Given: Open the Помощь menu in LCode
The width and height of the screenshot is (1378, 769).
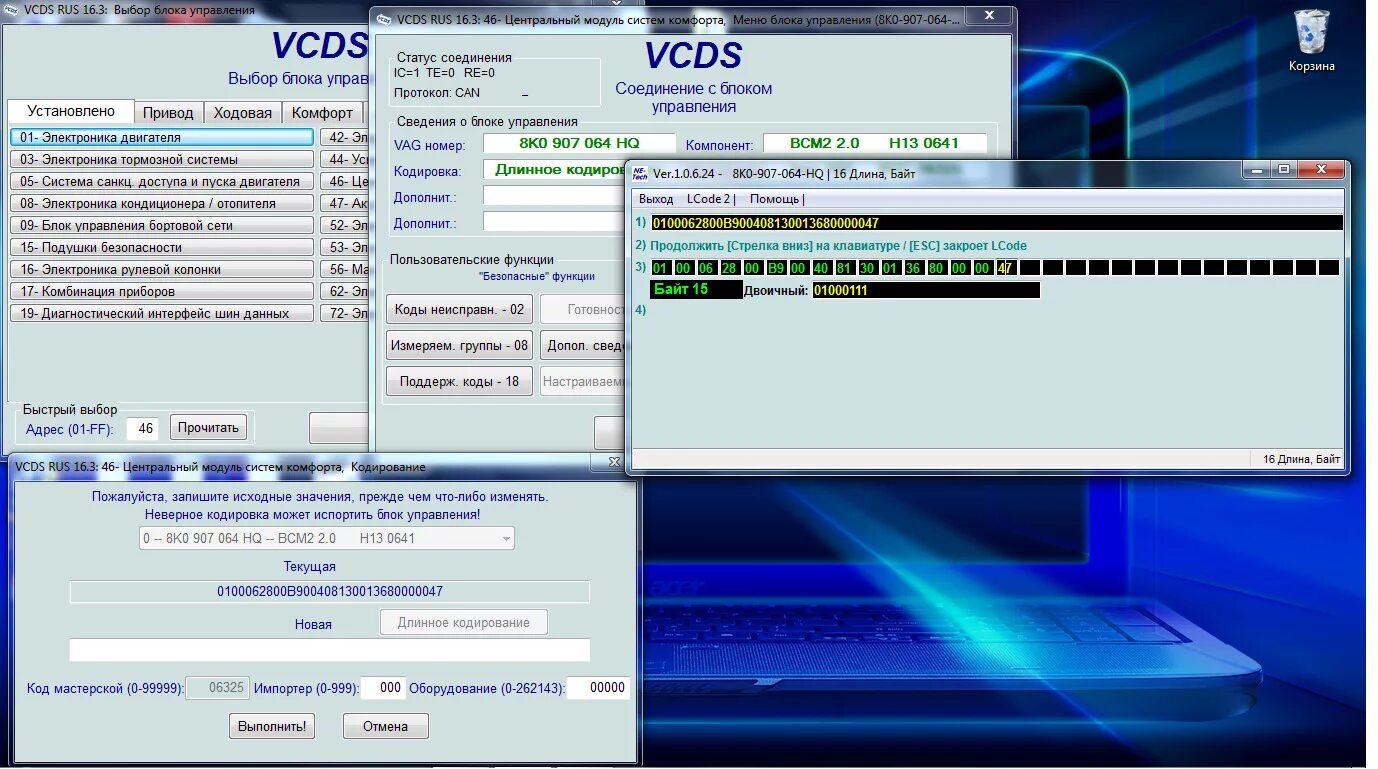Looking at the screenshot, I should coord(776,199).
